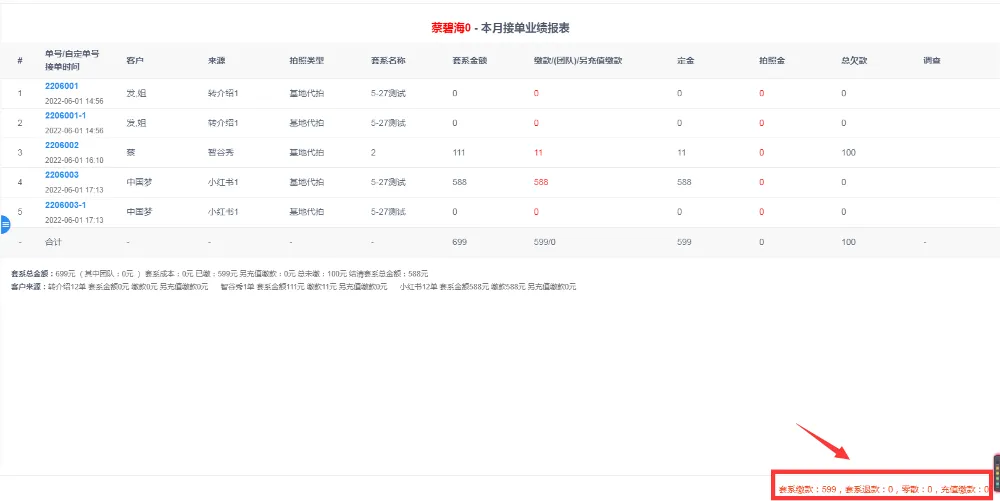Viewport: 1000px width, 501px height.
Task: Click the 定金 column header
Action: (685, 61)
